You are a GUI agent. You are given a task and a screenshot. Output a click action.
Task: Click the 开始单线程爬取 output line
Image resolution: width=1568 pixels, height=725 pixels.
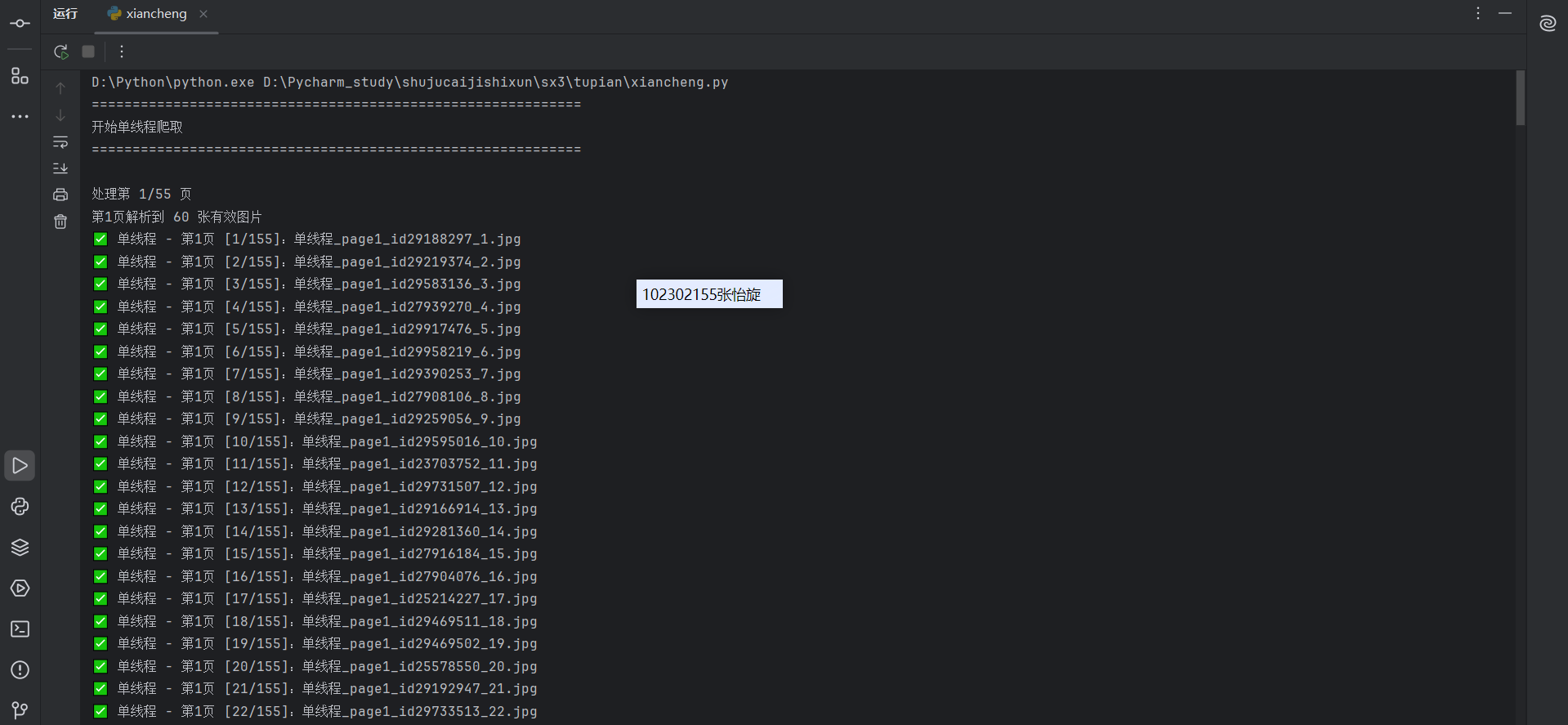[137, 127]
